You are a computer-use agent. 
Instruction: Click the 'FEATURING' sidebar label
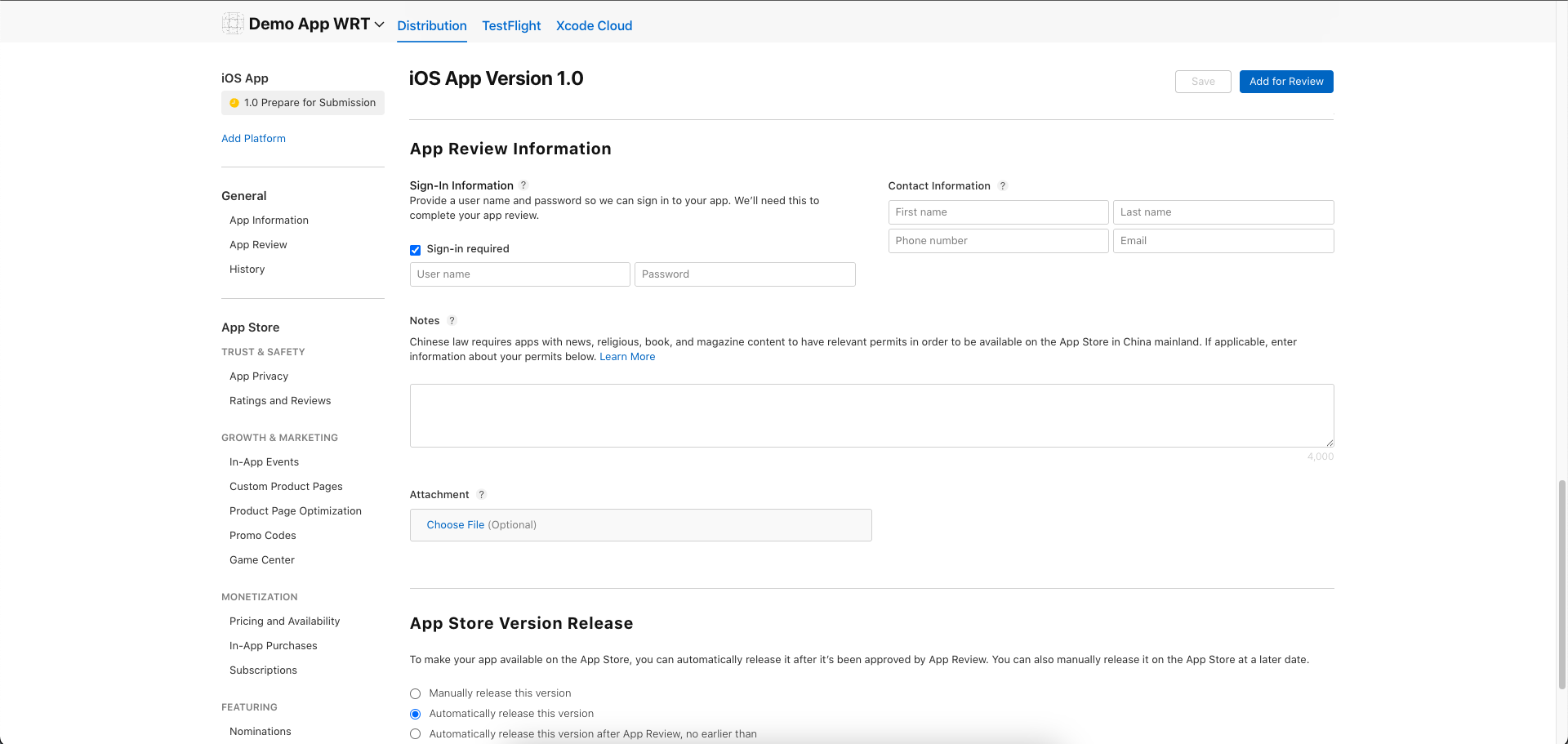[x=249, y=707]
